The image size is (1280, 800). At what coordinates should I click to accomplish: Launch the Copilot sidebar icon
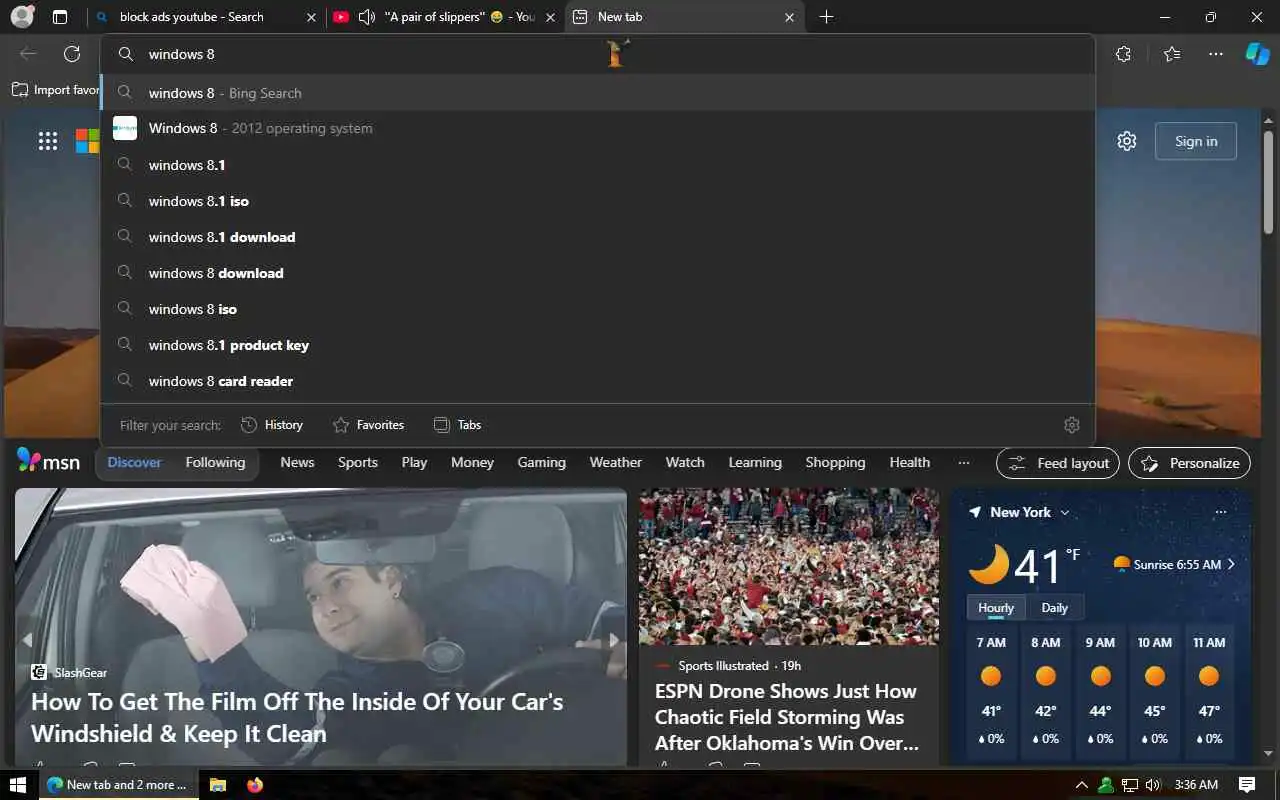click(x=1257, y=54)
